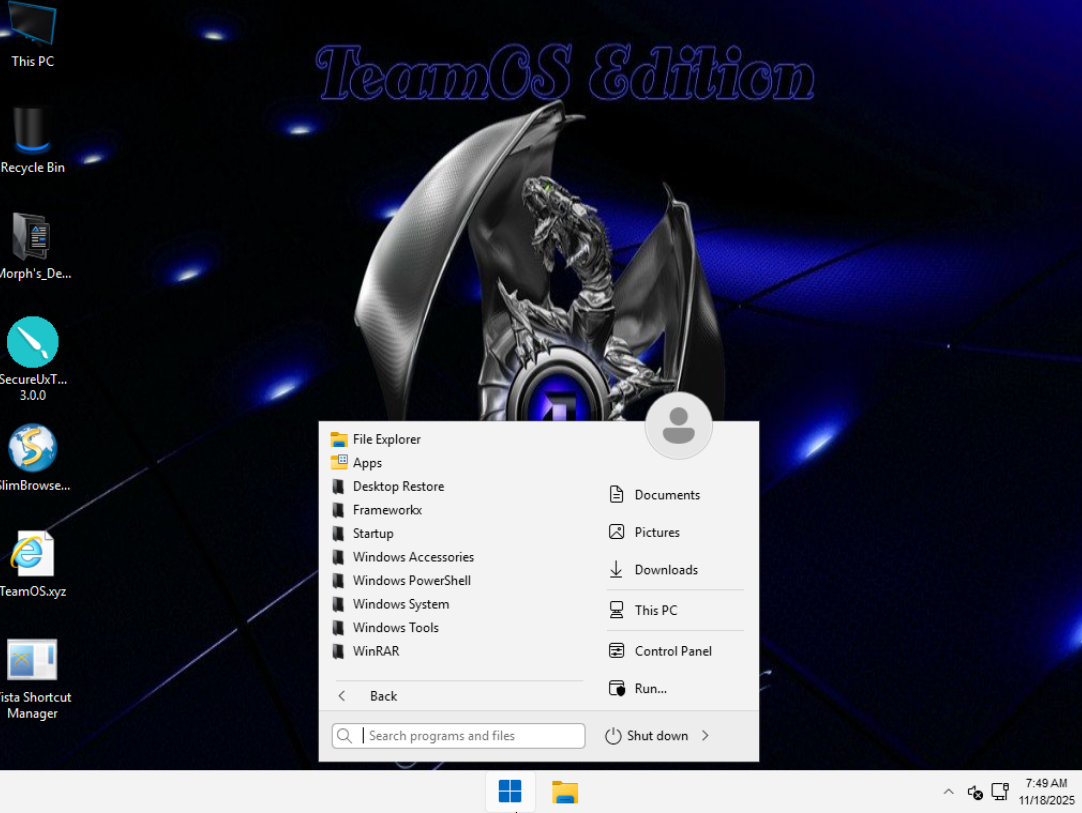The height and width of the screenshot is (813, 1082).
Task: Select SecureUxTheme 3.0.0 desktop icon
Action: [32, 359]
